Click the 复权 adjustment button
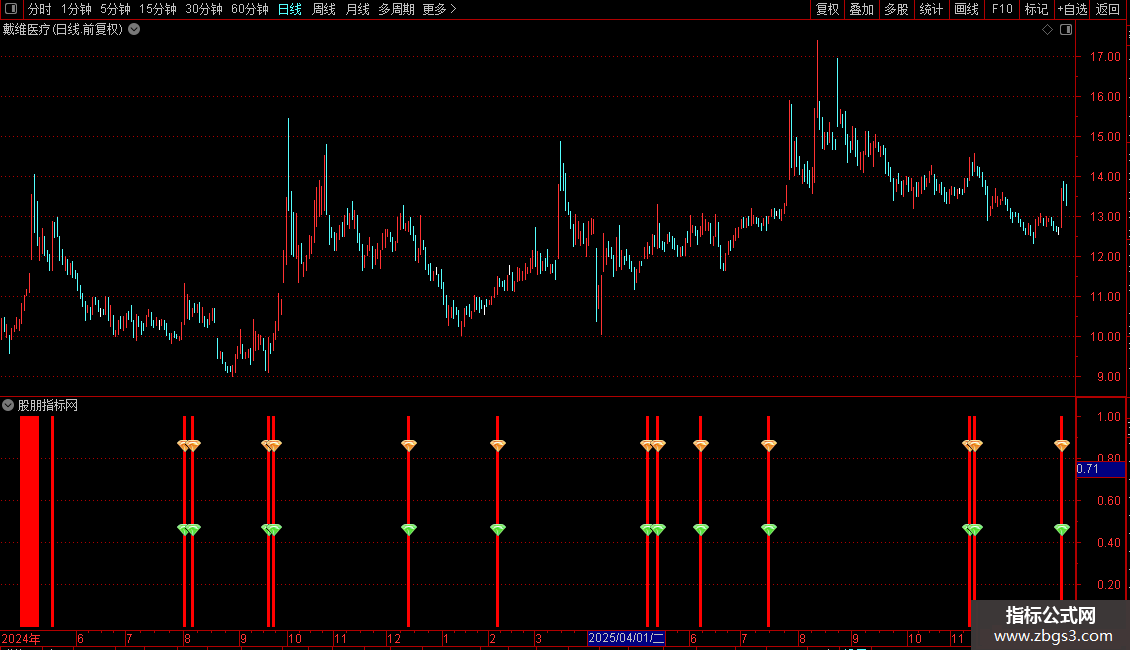The image size is (1130, 650). (x=827, y=9)
